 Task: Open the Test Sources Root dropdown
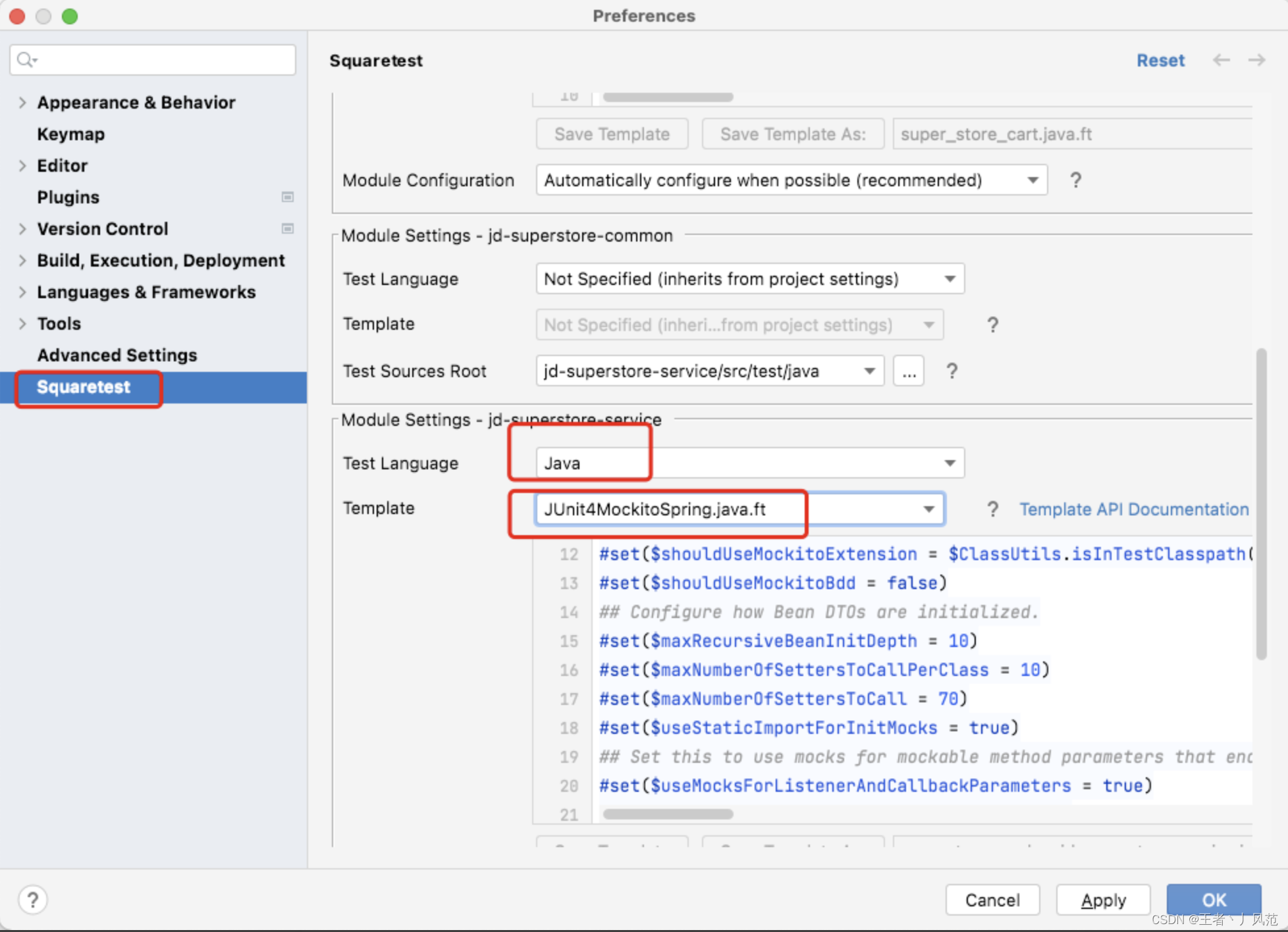click(709, 371)
